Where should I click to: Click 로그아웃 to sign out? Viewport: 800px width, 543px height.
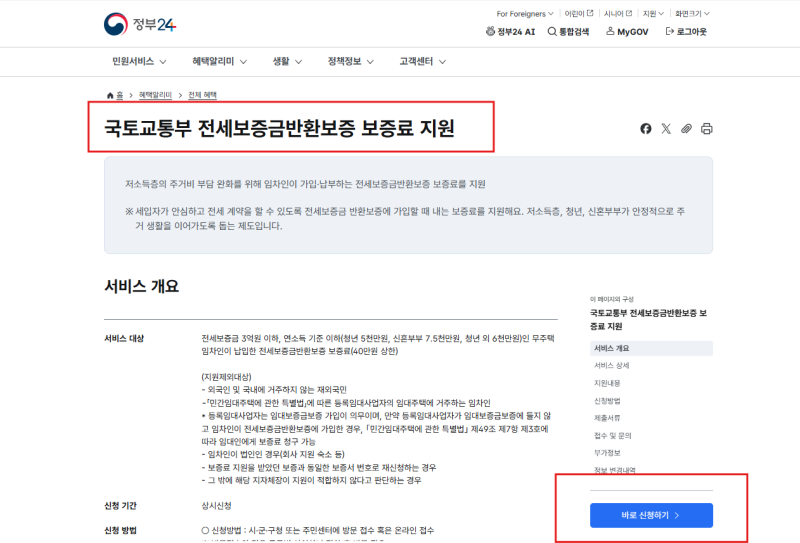pos(686,32)
